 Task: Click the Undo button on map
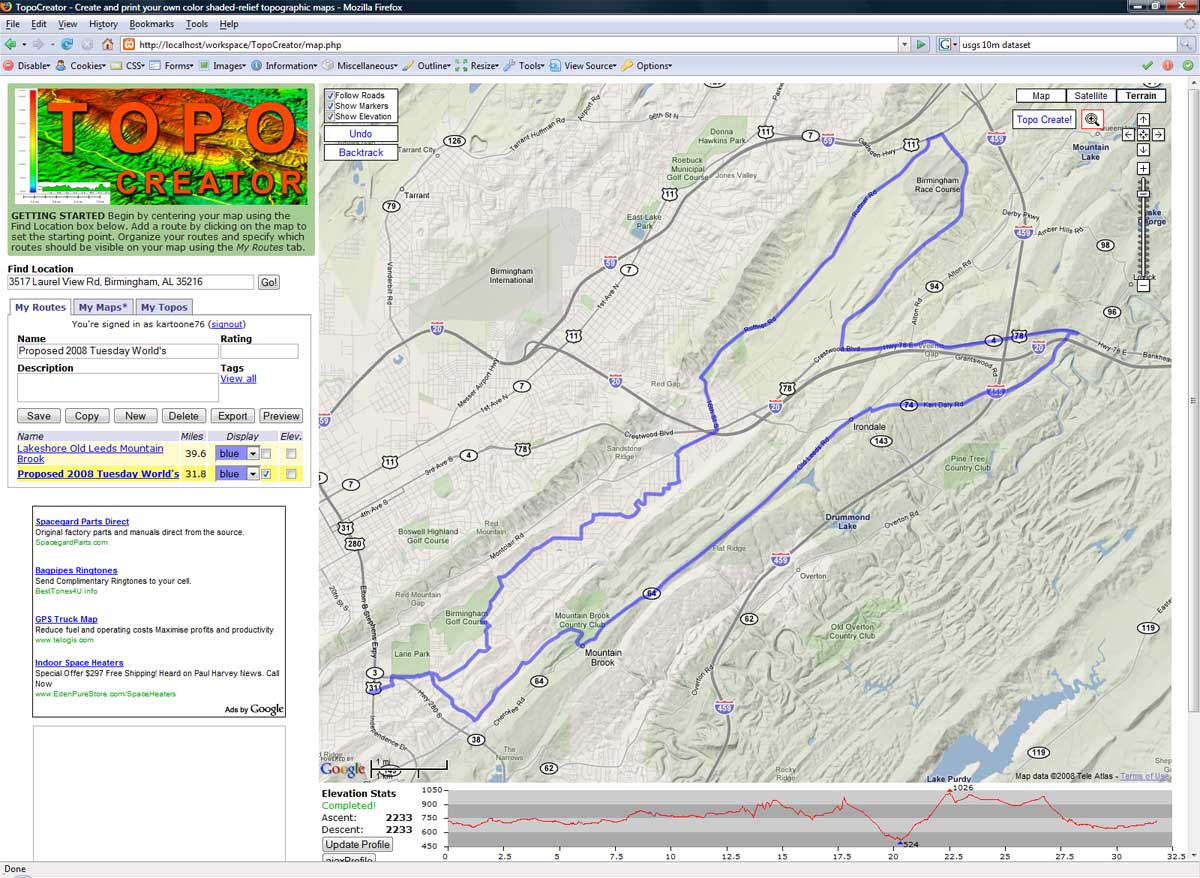click(361, 134)
